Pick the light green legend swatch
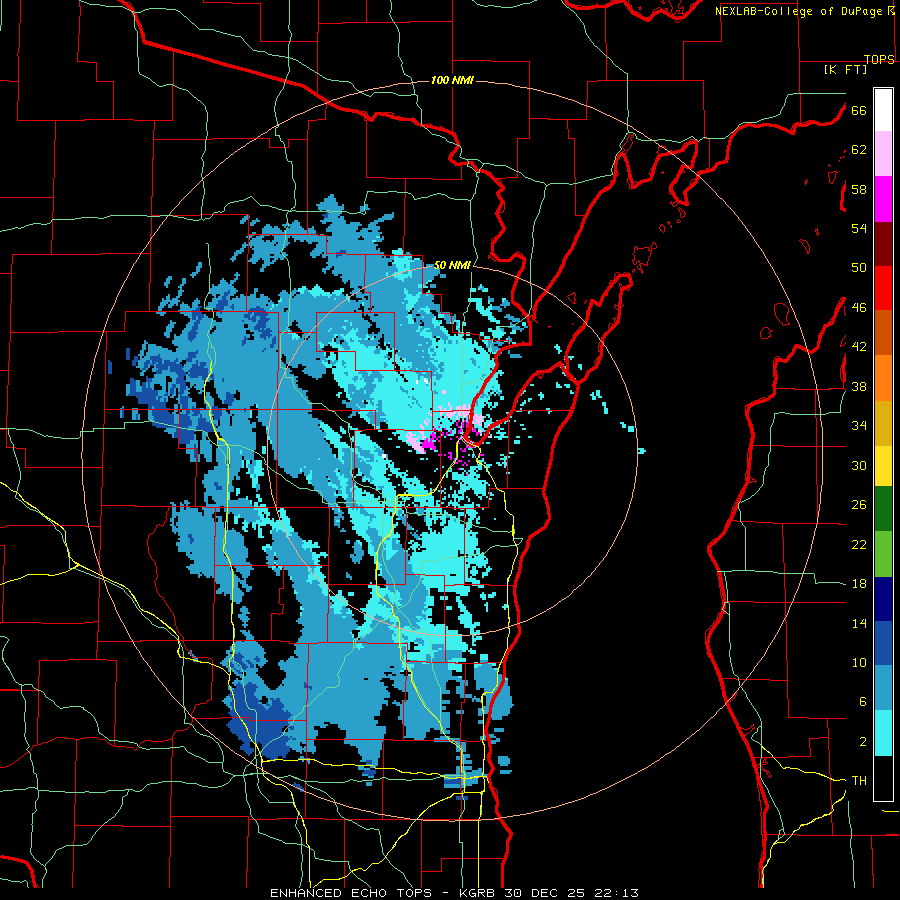 click(x=883, y=554)
